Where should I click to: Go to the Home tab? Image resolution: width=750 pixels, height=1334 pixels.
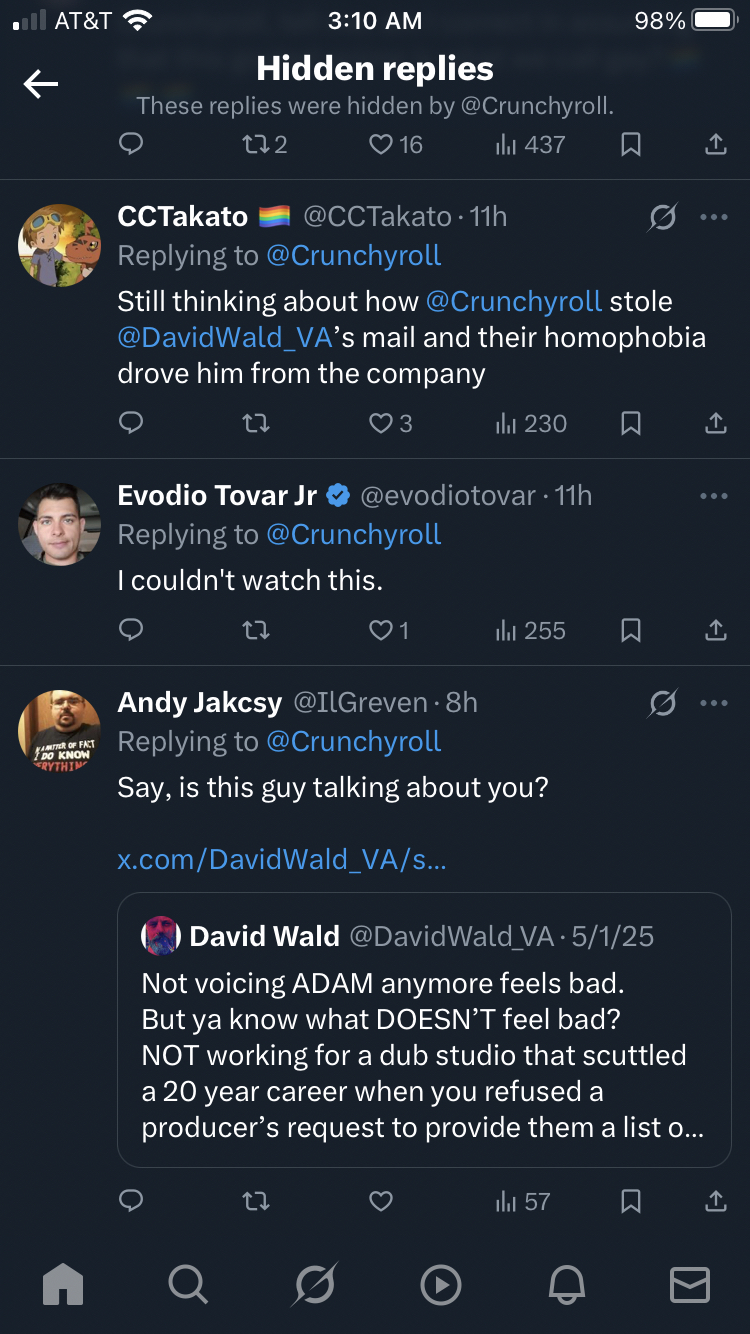click(63, 1284)
